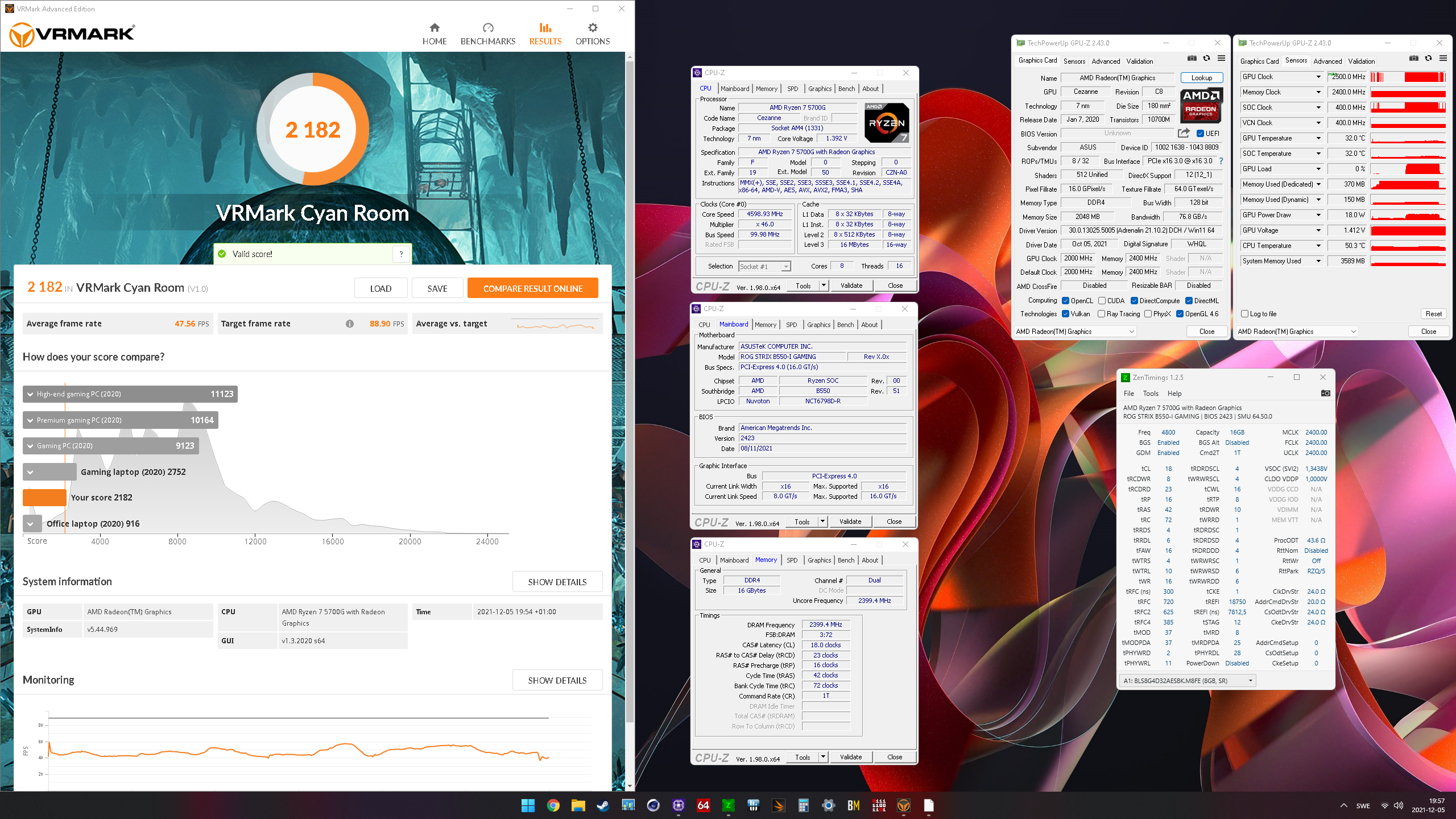Open File Explorer from taskbar

point(578,805)
